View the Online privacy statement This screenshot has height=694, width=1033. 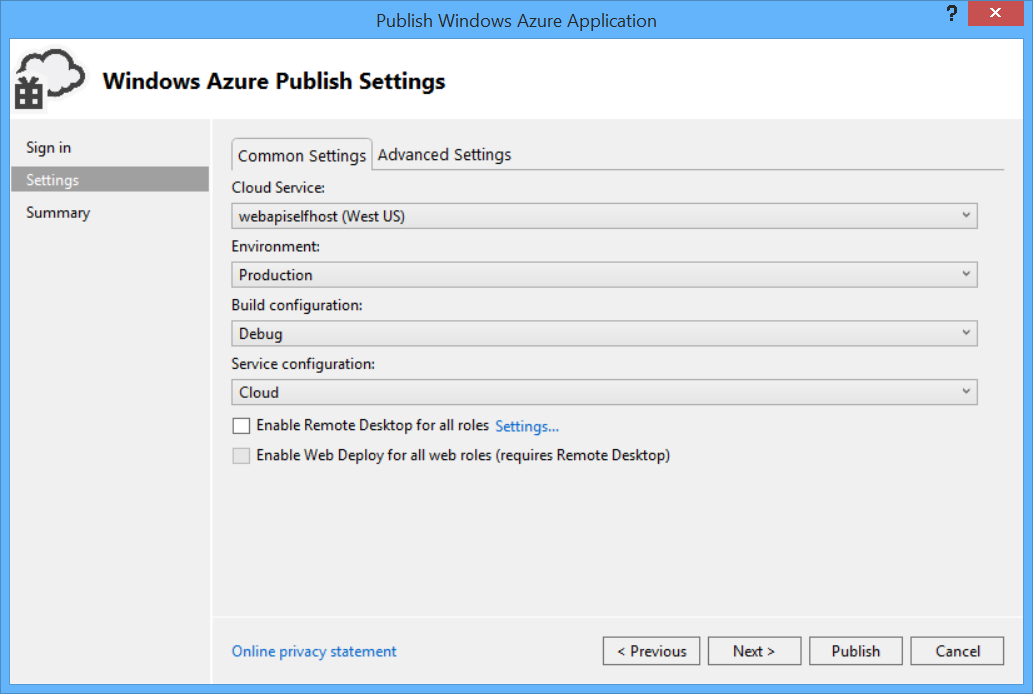click(x=313, y=651)
